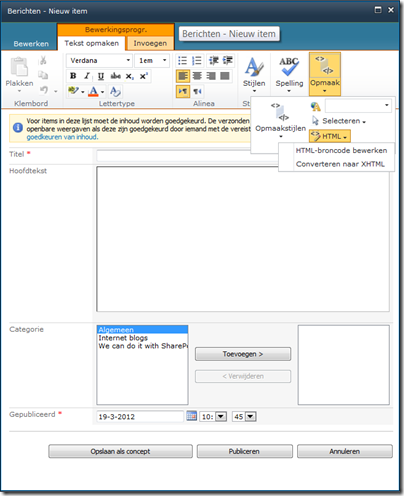Click the text highlight color icon
404x496 pixels.
(73, 91)
